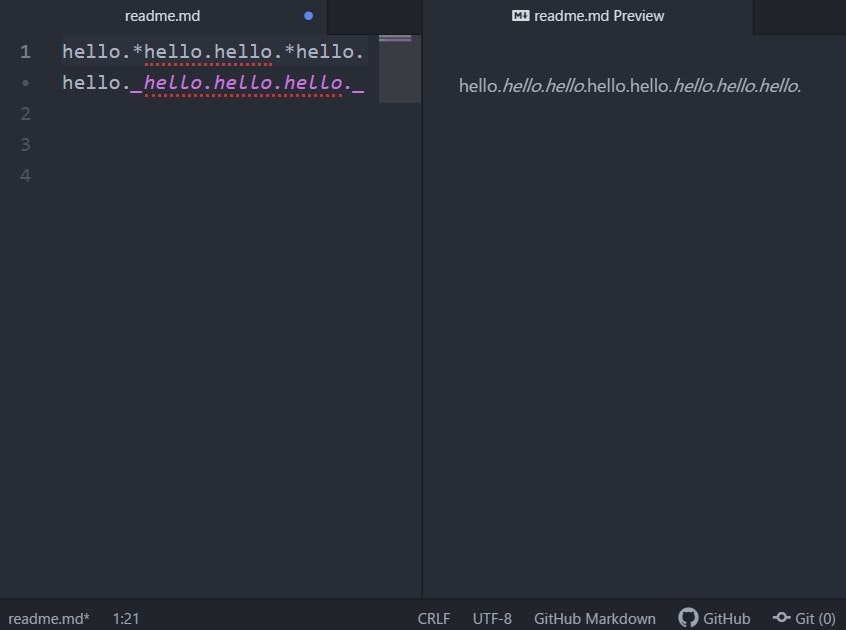Click line number 1 in the gutter
Viewport: 846px width, 630px height.
[25, 52]
